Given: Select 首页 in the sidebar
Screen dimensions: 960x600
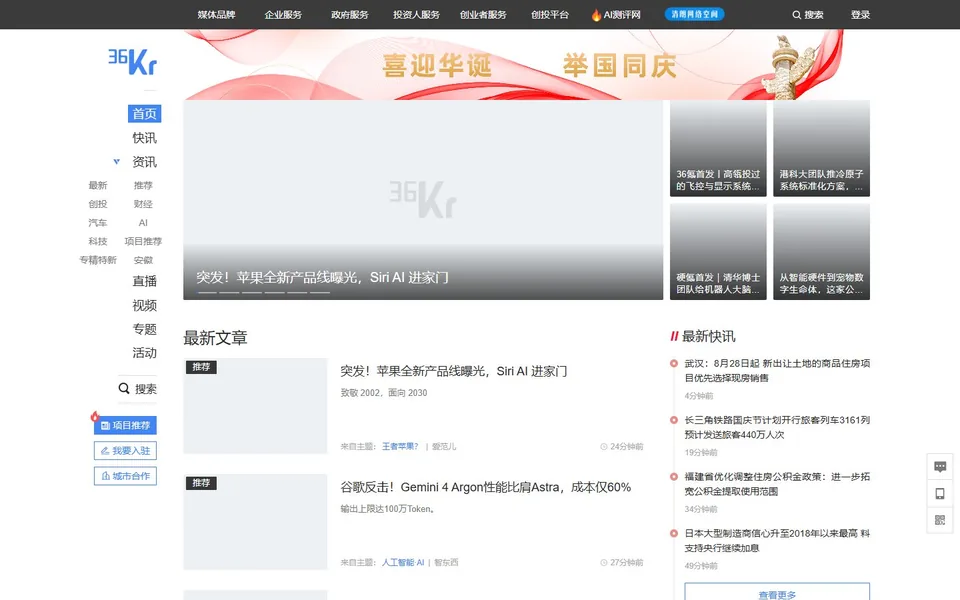Looking at the screenshot, I should click(x=144, y=113).
